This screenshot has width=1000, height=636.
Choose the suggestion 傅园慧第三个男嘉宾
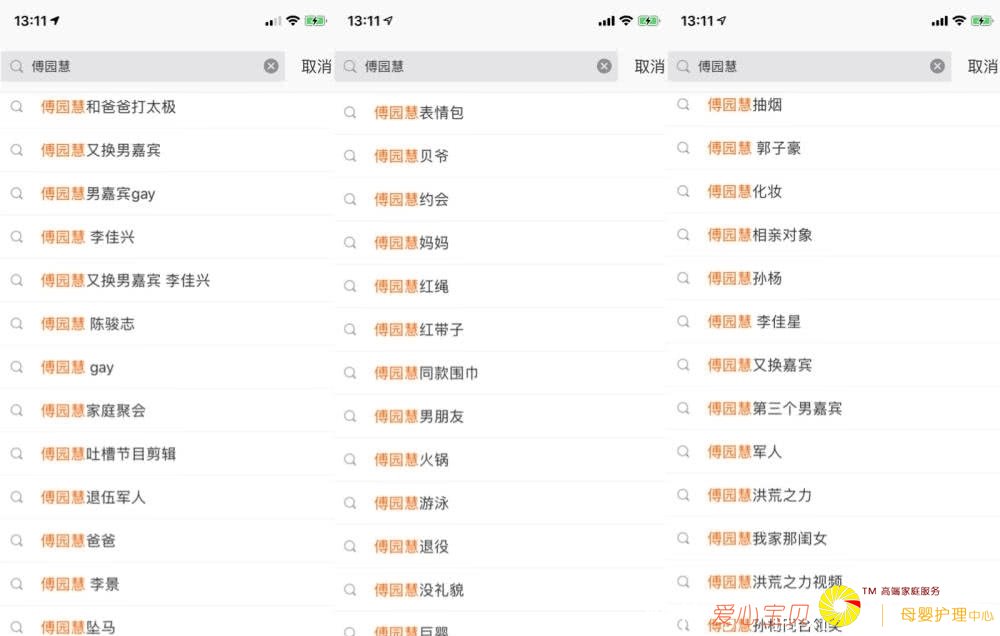coord(774,408)
